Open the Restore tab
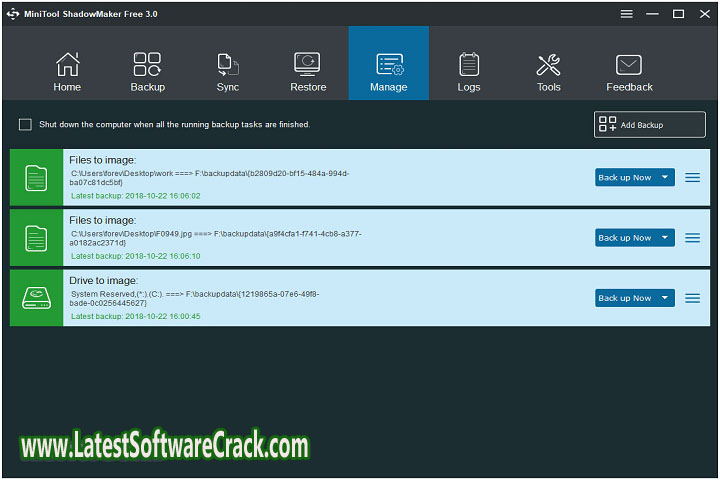The width and height of the screenshot is (720, 480). (x=308, y=72)
